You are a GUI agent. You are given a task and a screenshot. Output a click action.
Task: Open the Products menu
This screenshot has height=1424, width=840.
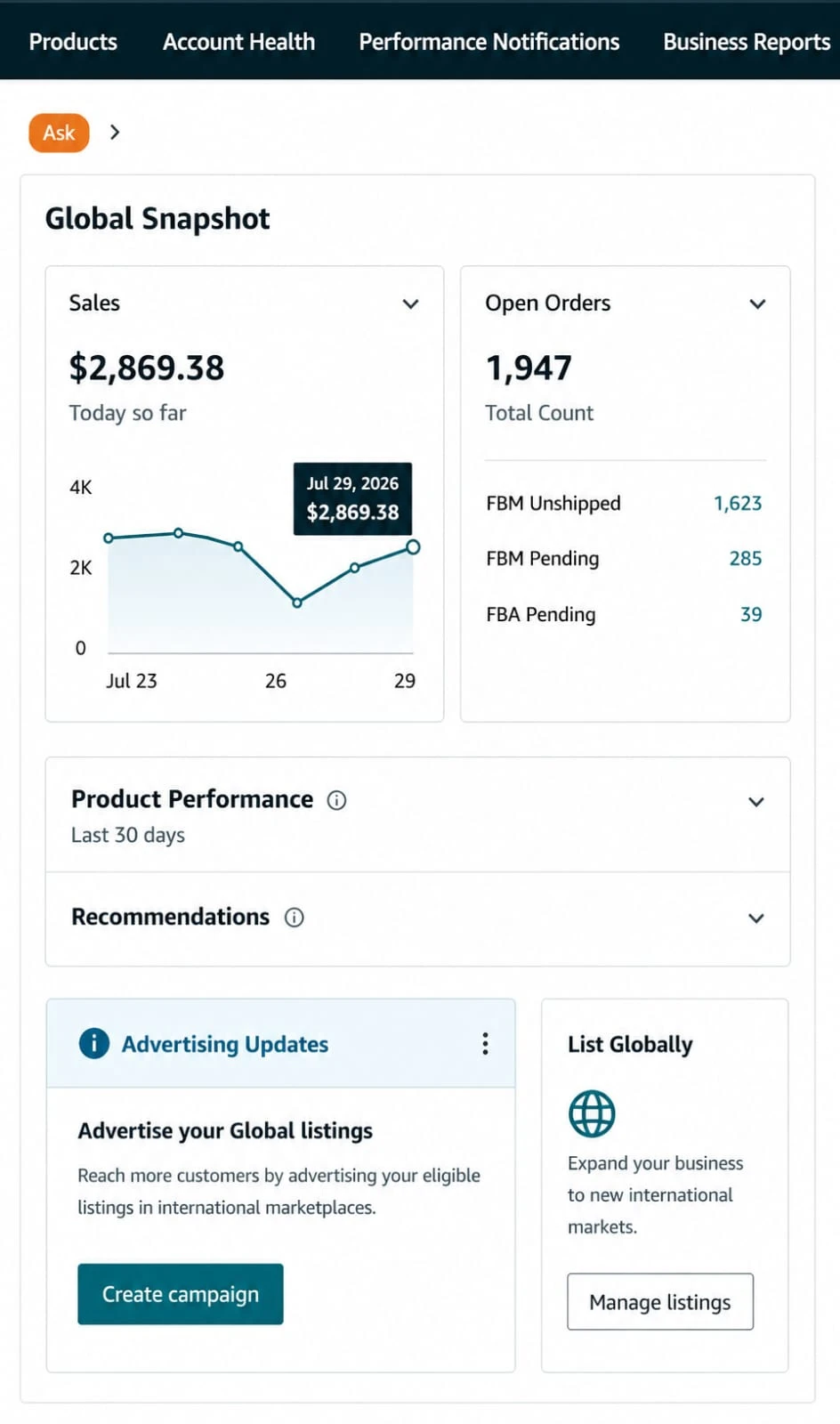coord(73,42)
